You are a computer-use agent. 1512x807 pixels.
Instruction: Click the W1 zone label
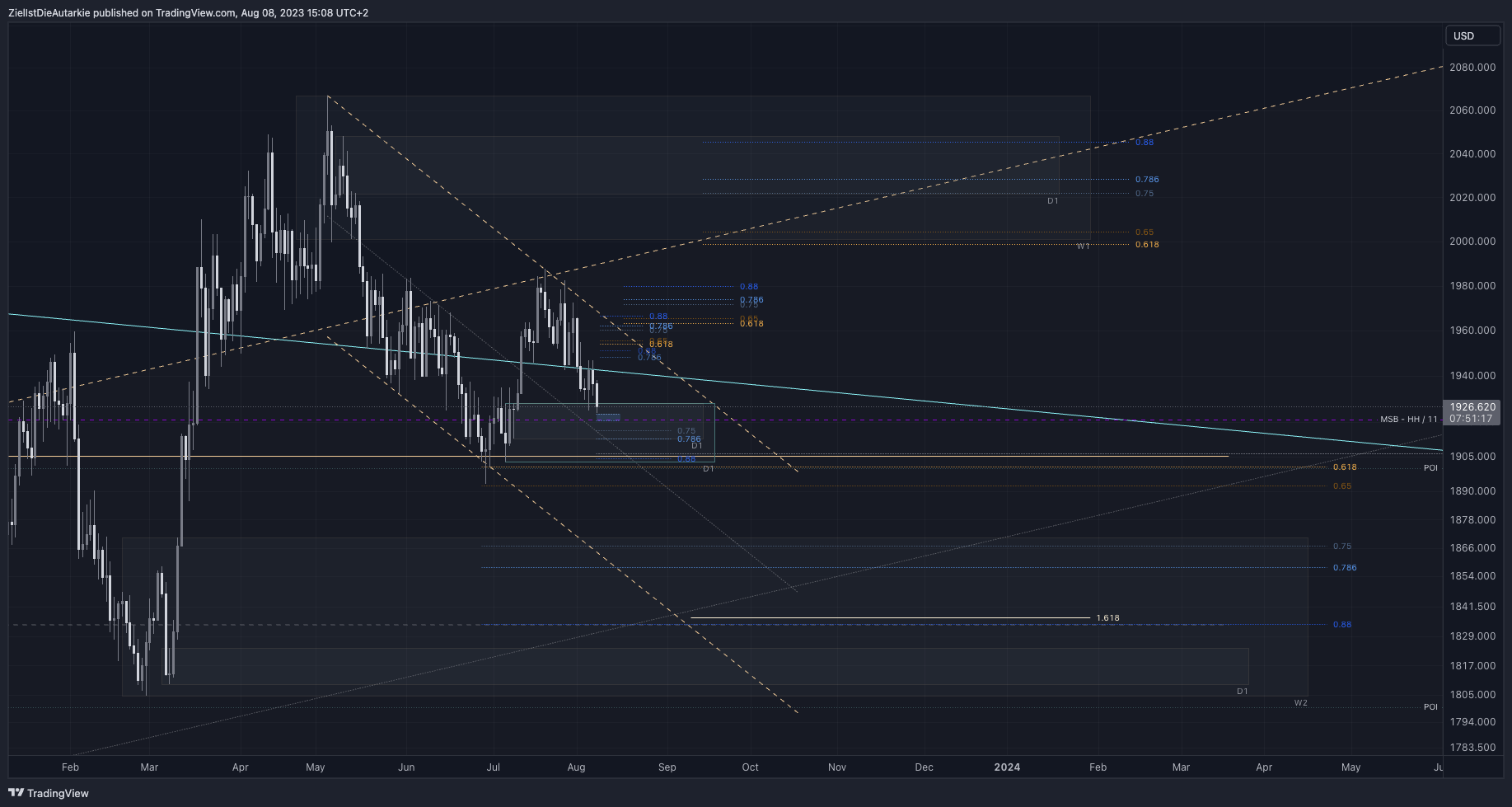[1084, 246]
